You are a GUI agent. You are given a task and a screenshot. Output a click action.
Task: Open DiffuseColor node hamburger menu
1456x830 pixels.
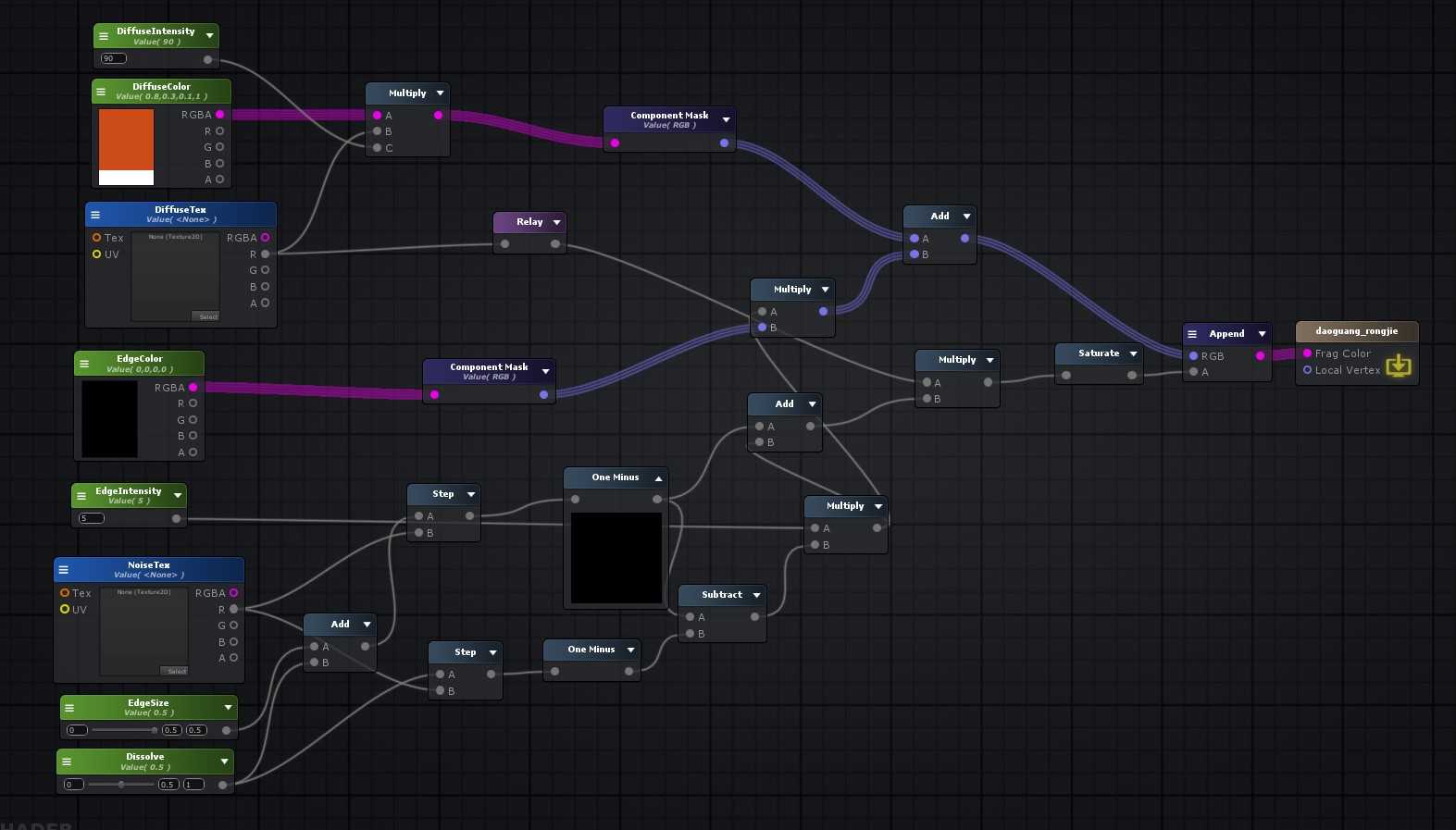point(101,92)
